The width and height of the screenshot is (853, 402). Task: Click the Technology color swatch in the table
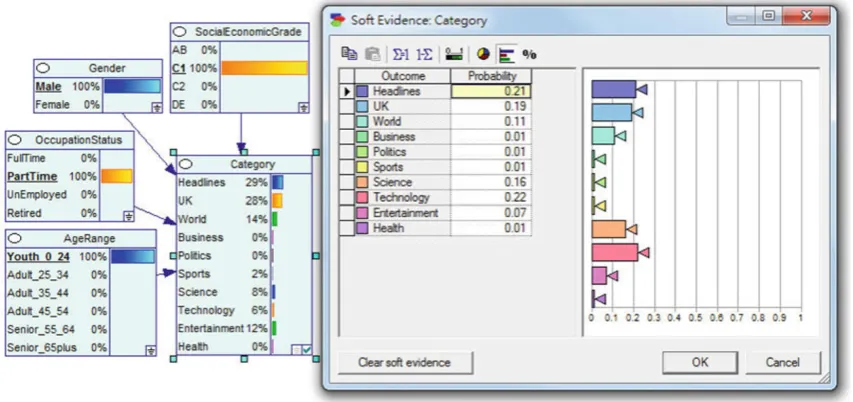coord(362,197)
